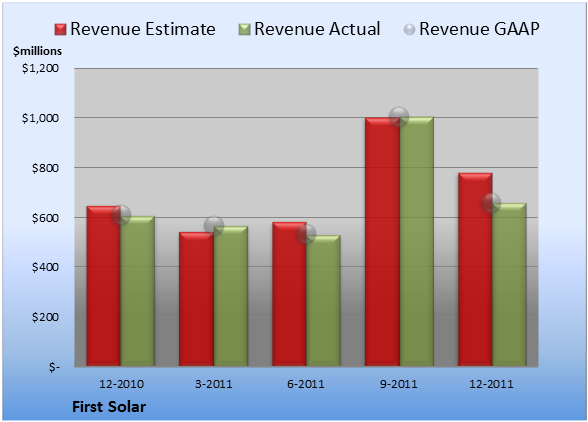The width and height of the screenshot is (588, 422).
Task: Click the GAAP marker above 12-2010
Action: (121, 215)
